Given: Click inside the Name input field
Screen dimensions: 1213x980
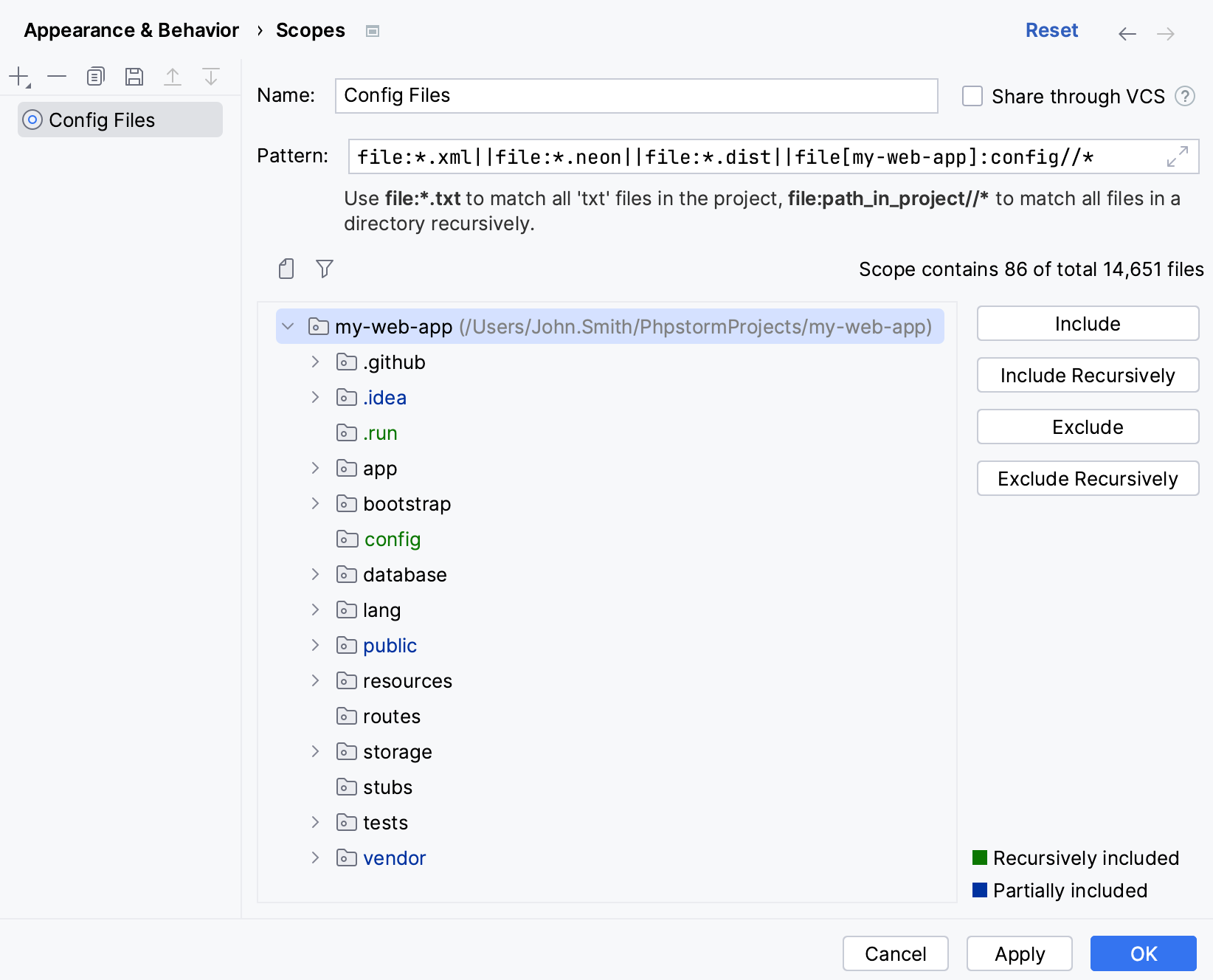Looking at the screenshot, I should click(x=635, y=95).
